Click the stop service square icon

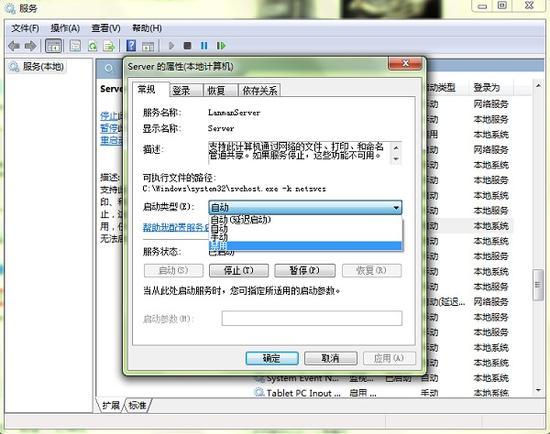click(188, 46)
